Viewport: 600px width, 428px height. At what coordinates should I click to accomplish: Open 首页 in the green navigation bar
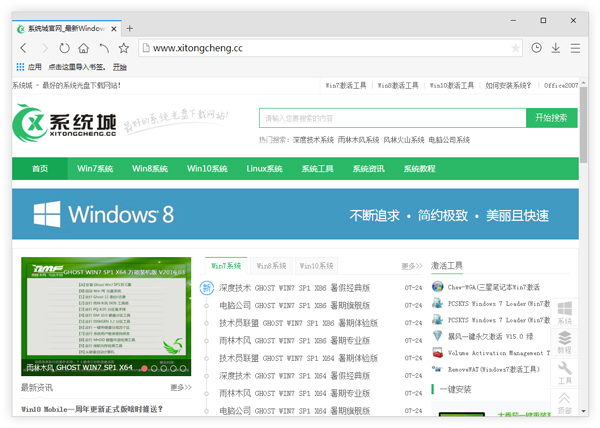click(40, 169)
